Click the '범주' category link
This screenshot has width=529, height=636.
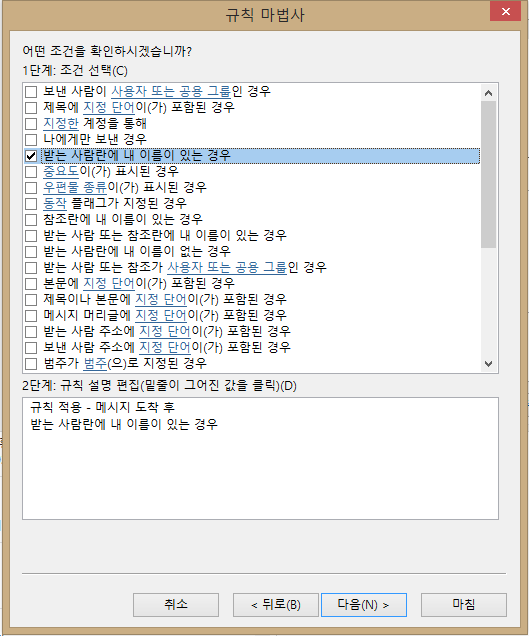coord(95,363)
